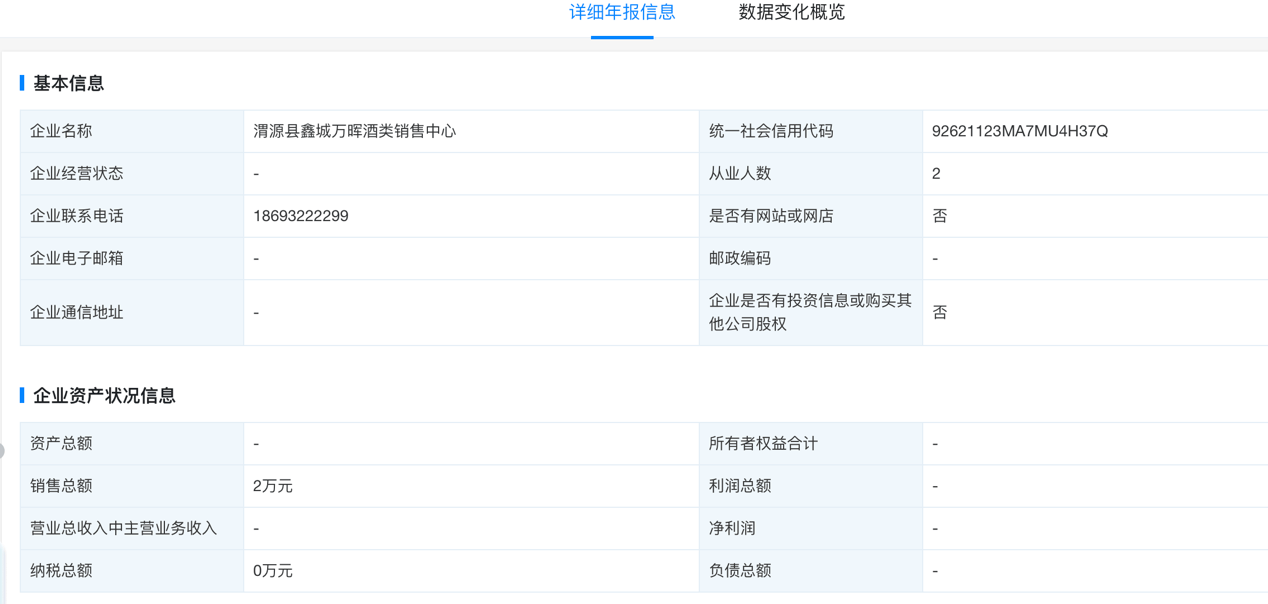
Task: Open the 数据变化概览 tab
Action: click(791, 13)
